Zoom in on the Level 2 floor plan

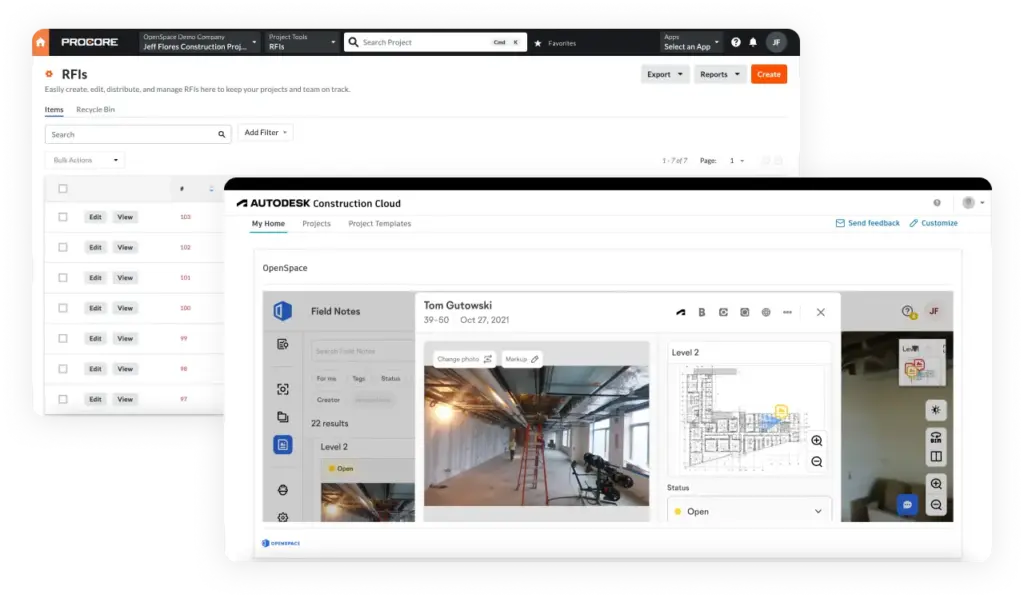[817, 441]
